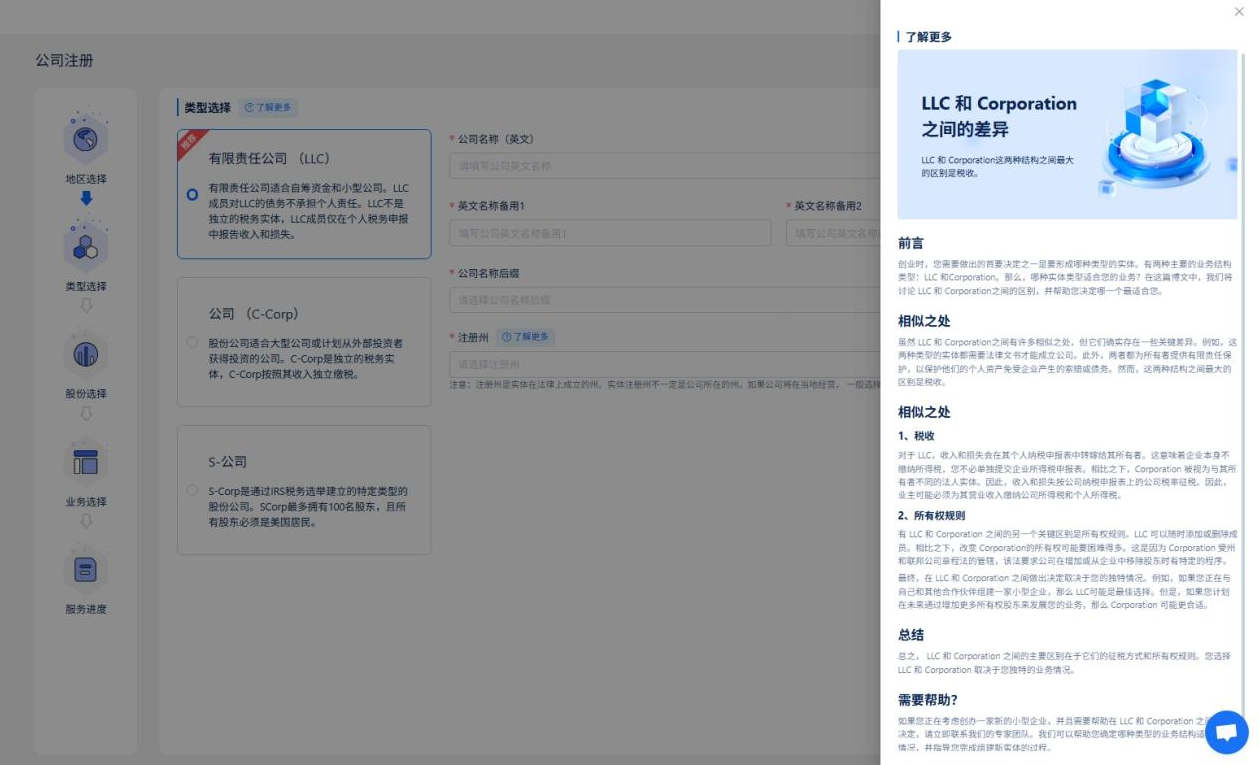
Task: Open the 股份选择 chart step icon
Action: pos(85,354)
